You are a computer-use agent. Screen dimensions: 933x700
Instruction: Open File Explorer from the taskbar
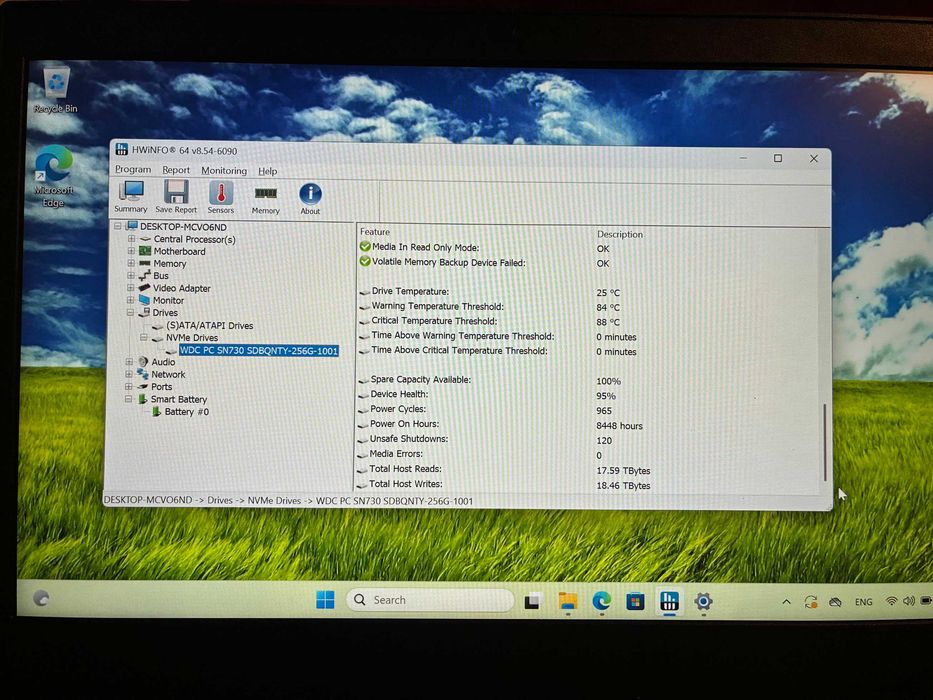(568, 601)
